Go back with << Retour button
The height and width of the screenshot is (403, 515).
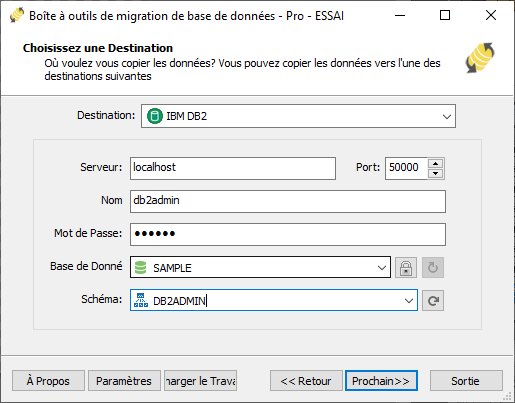306,380
